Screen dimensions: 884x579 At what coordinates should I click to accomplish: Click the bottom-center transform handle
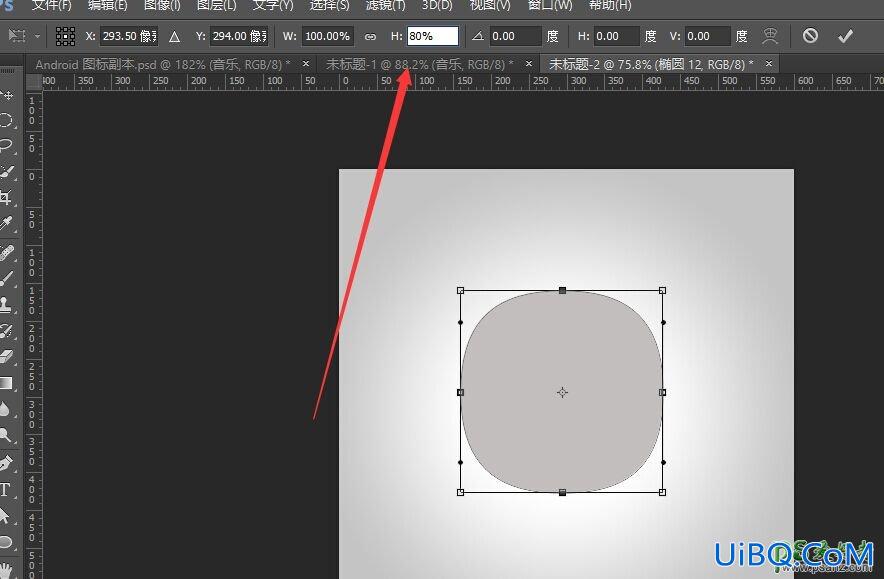[x=562, y=492]
